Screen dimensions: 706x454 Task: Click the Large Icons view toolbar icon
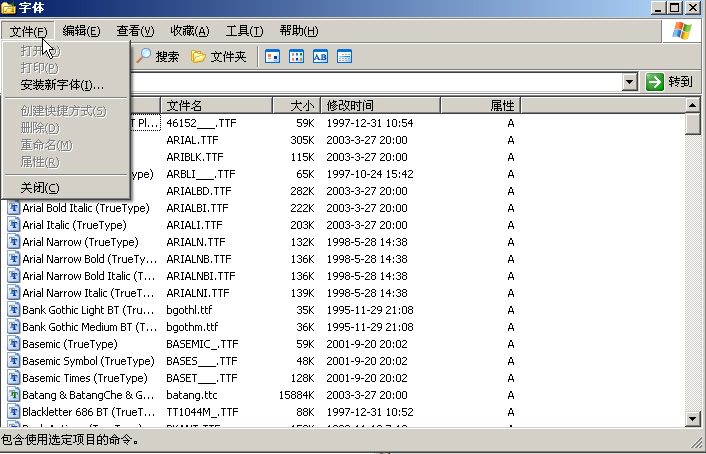272,57
